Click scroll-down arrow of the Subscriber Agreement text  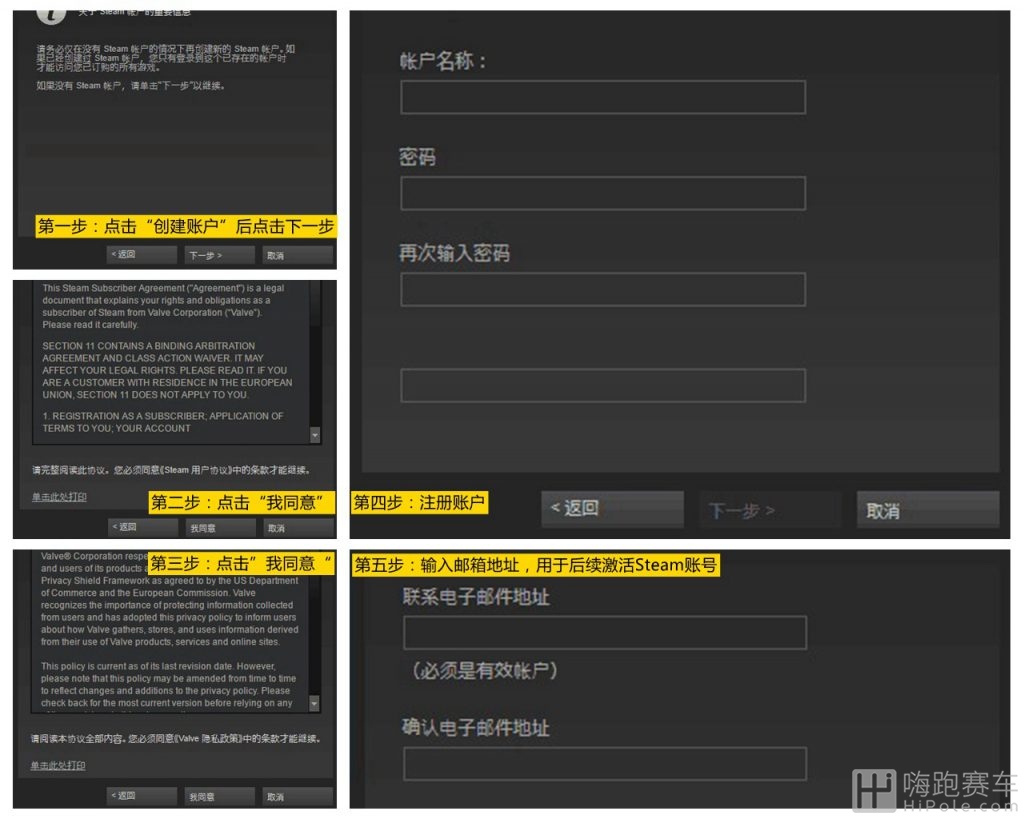point(315,435)
